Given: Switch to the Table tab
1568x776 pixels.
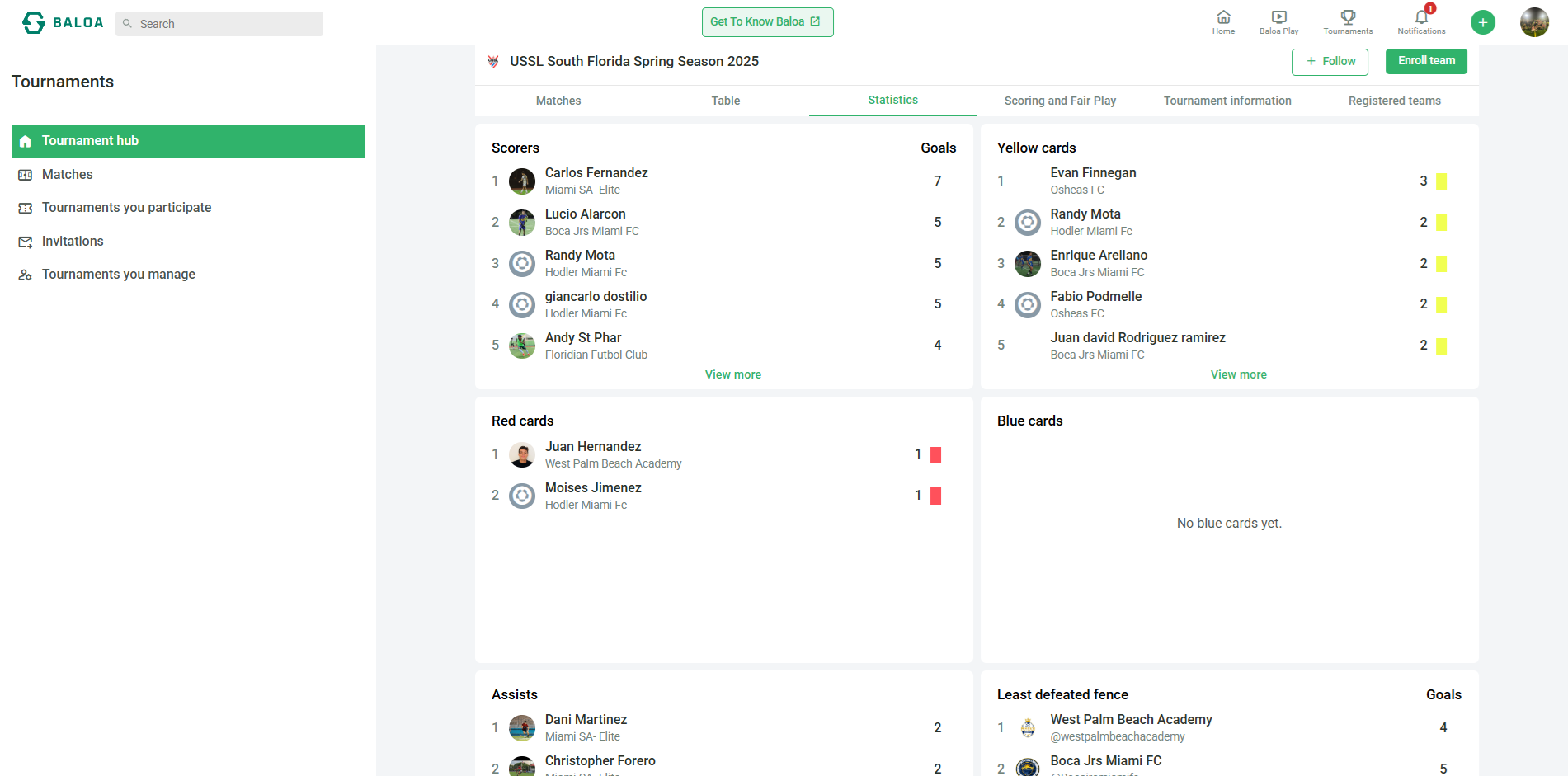Looking at the screenshot, I should [726, 101].
